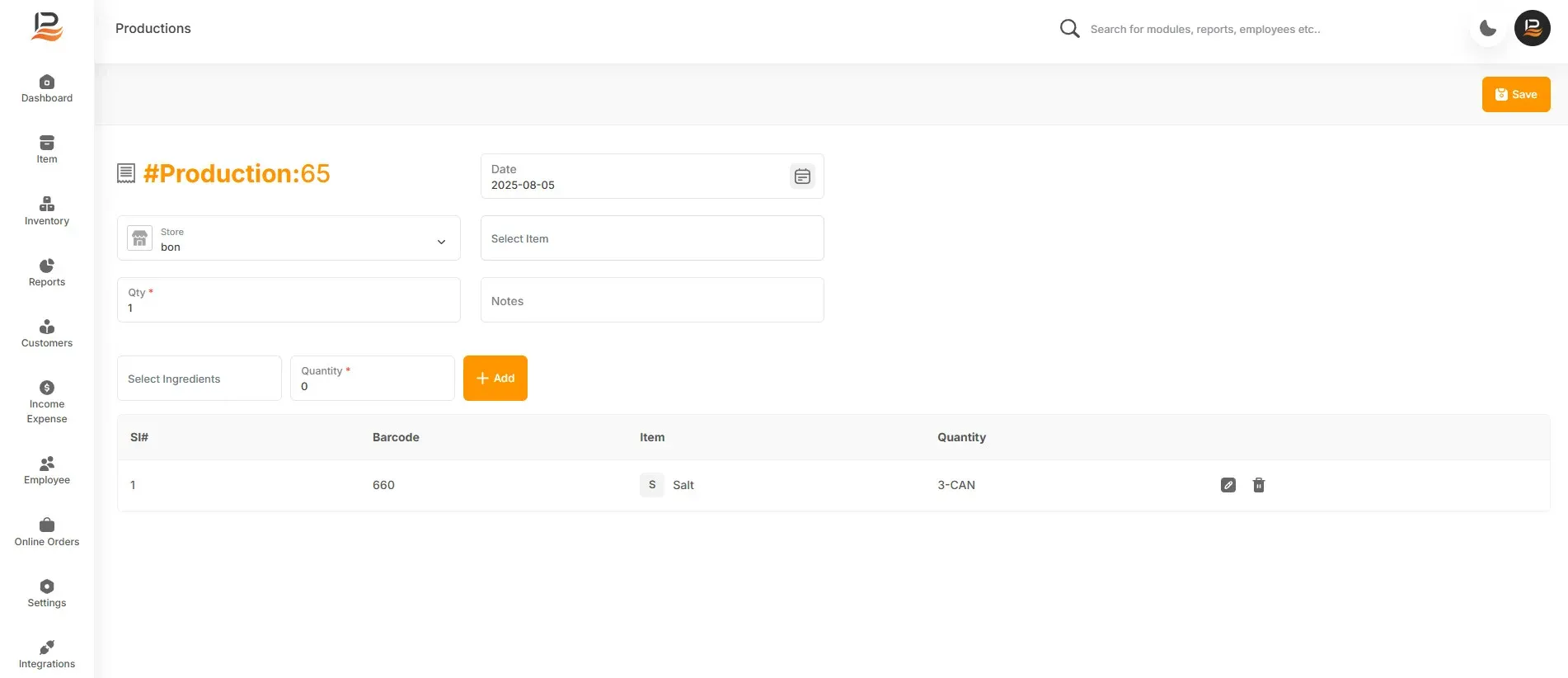Navigate to Customers
The width and height of the screenshot is (1568, 678).
pos(47,334)
